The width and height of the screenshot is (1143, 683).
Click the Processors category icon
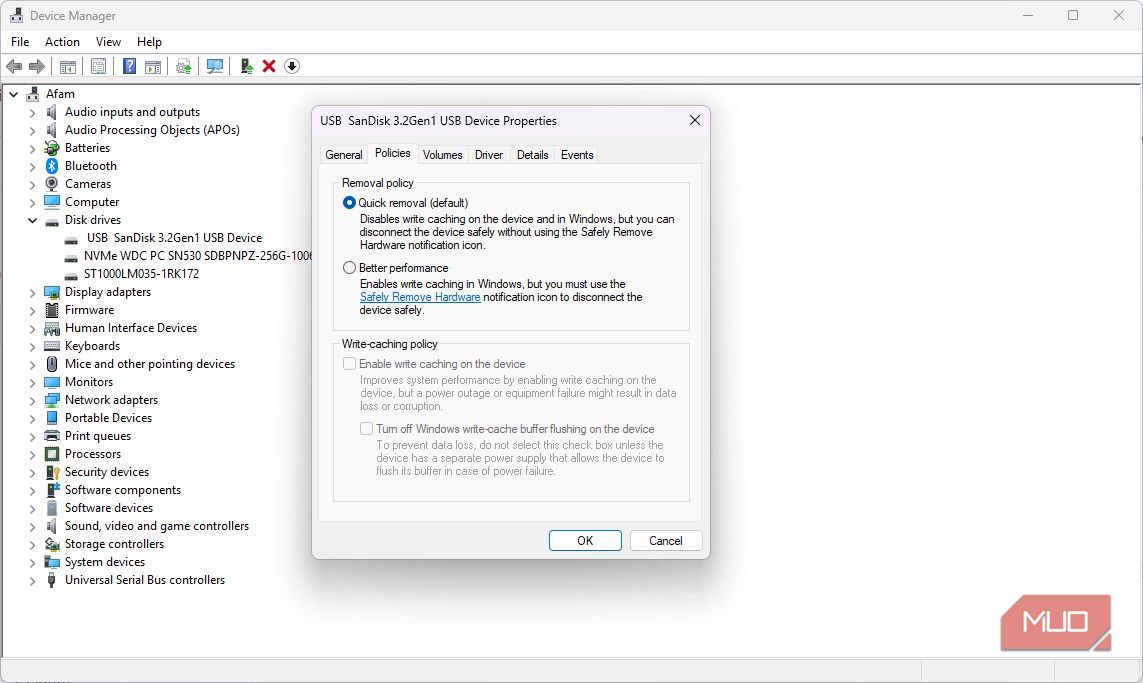(52, 454)
